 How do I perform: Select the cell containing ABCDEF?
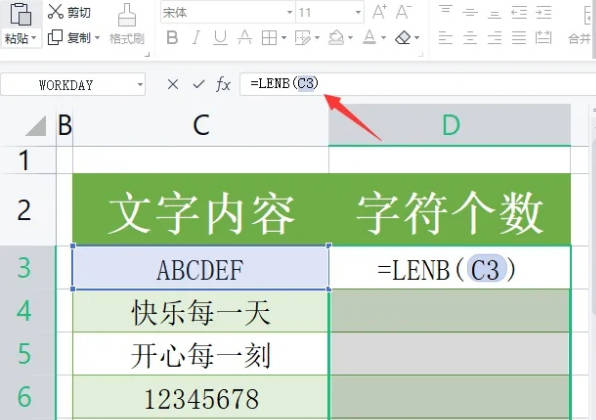(x=201, y=268)
